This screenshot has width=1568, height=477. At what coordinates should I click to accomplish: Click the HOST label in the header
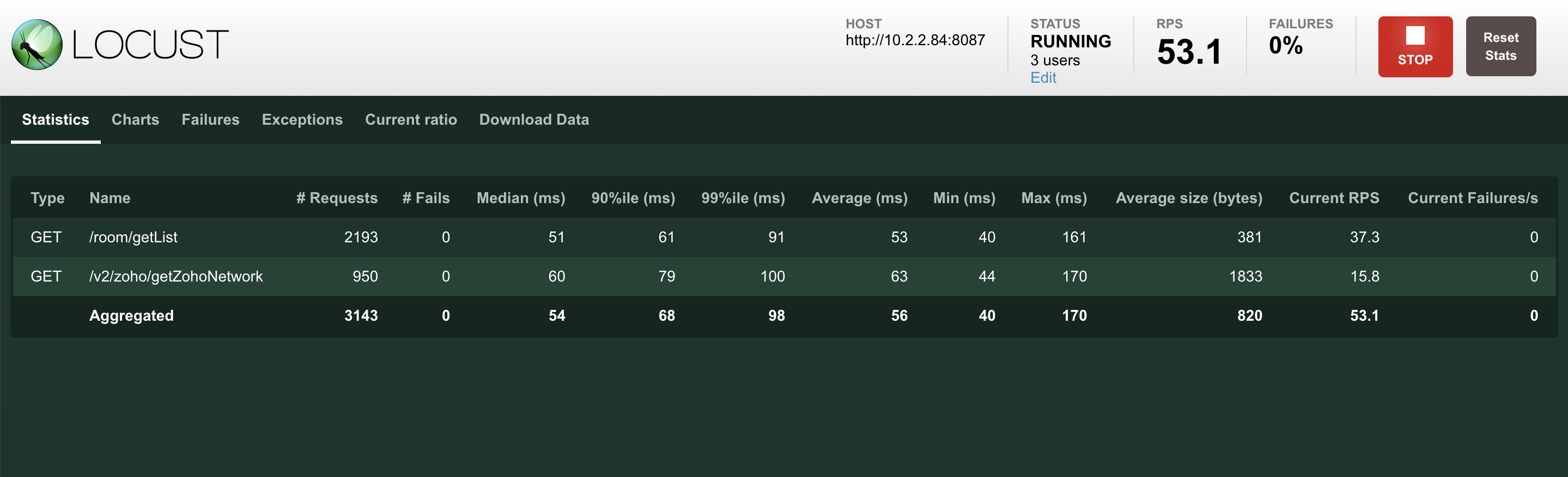click(863, 24)
